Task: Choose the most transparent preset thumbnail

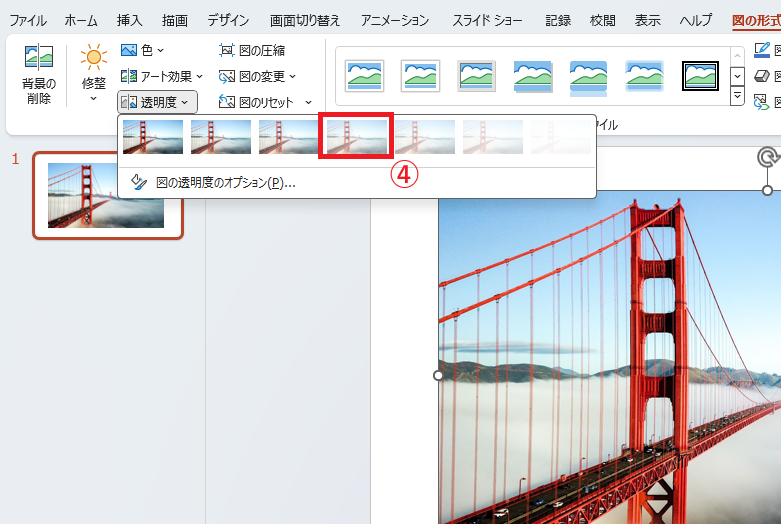Action: coord(560,136)
